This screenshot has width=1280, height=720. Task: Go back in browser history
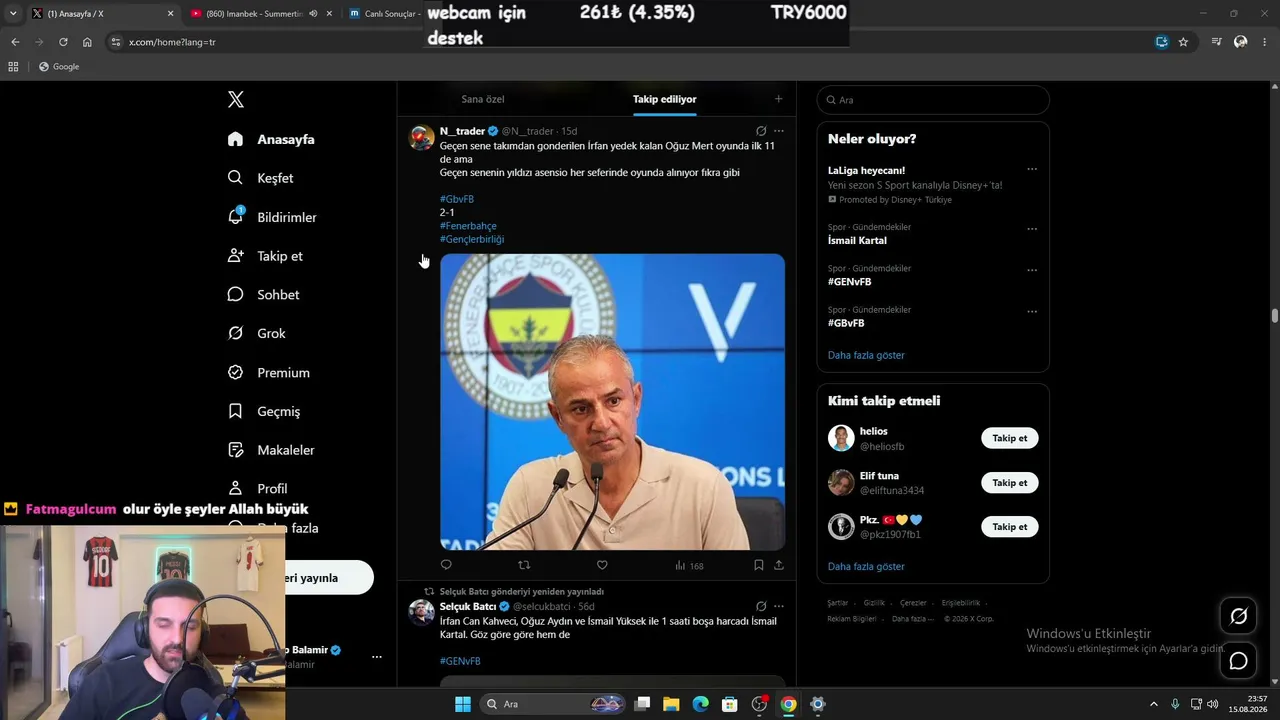pyautogui.click(x=15, y=42)
